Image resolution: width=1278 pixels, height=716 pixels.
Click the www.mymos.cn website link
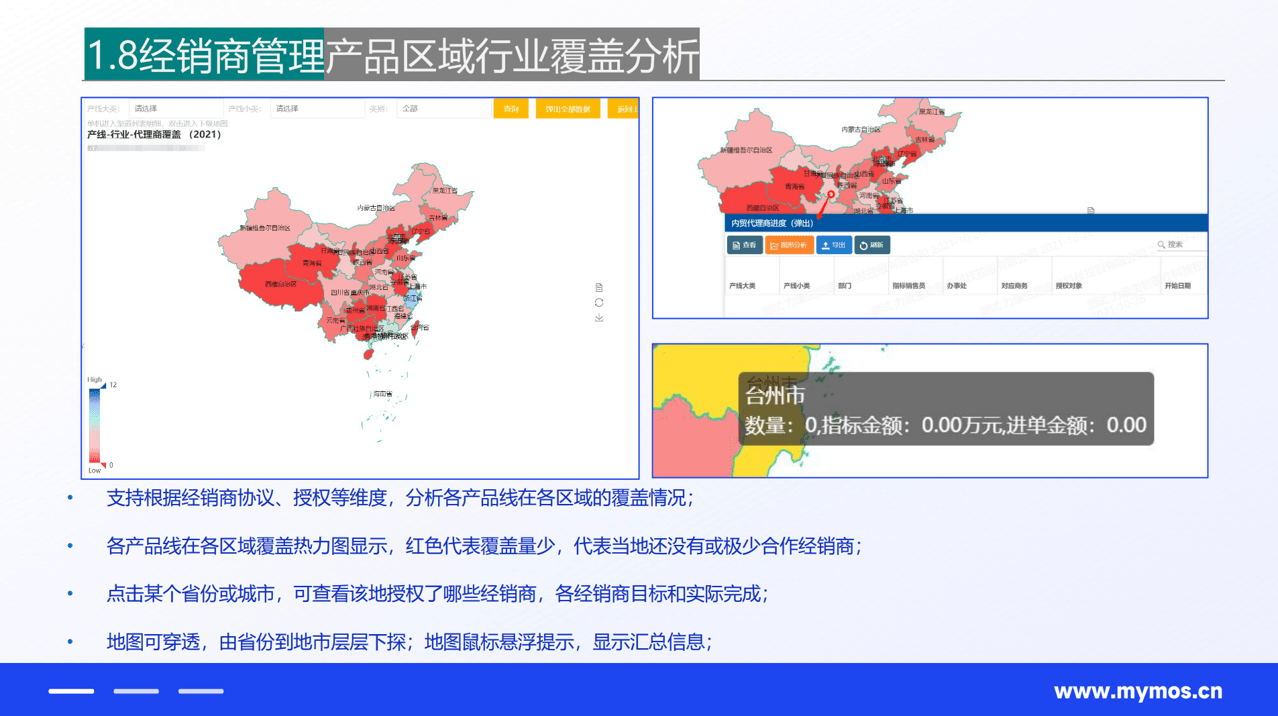pyautogui.click(x=1138, y=691)
